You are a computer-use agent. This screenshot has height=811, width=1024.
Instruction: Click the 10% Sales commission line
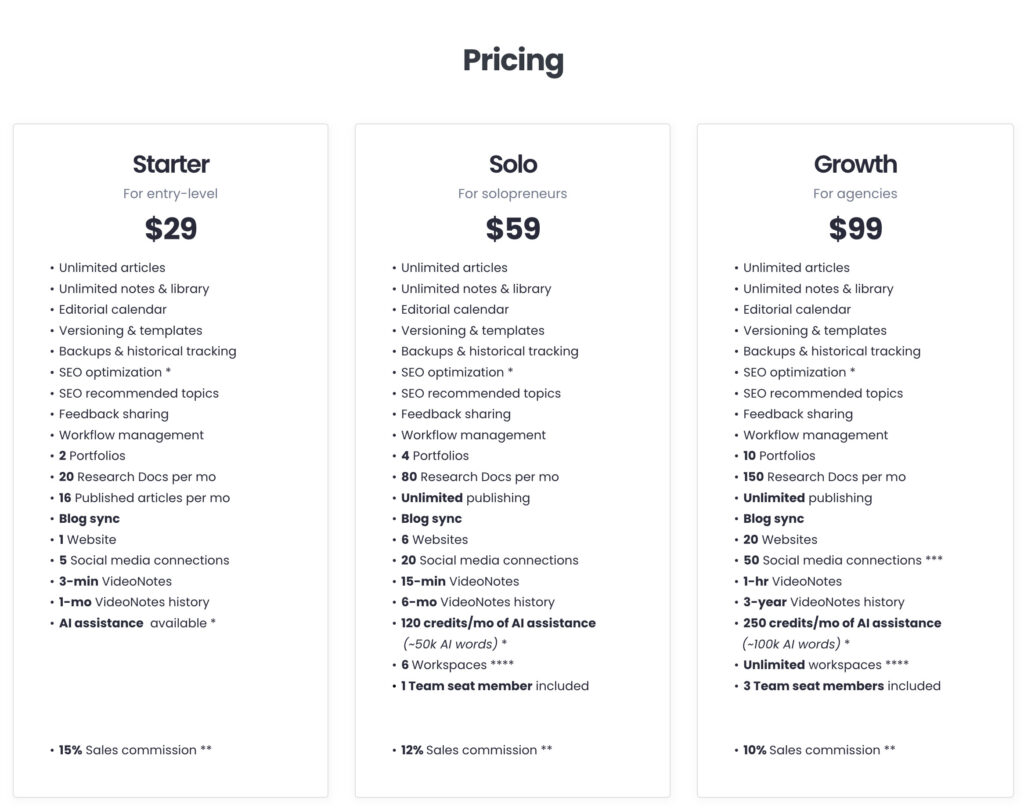(x=819, y=750)
